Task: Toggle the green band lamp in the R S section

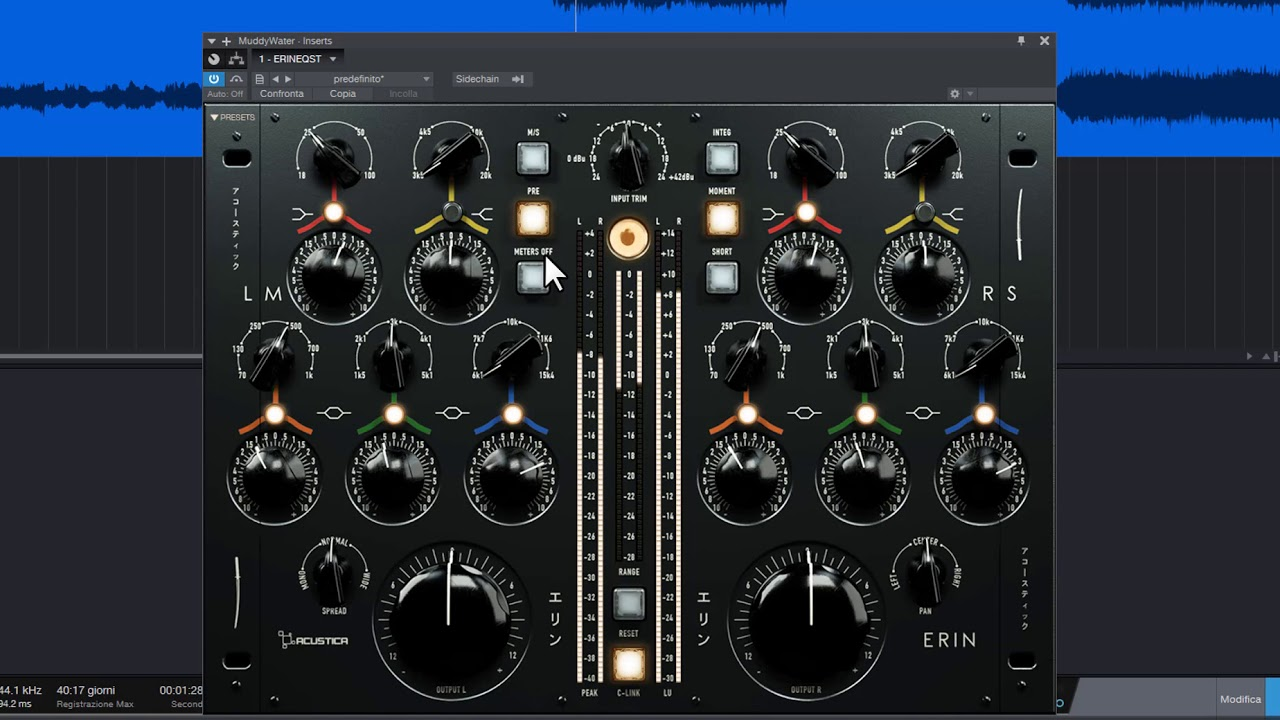Action: click(x=866, y=414)
